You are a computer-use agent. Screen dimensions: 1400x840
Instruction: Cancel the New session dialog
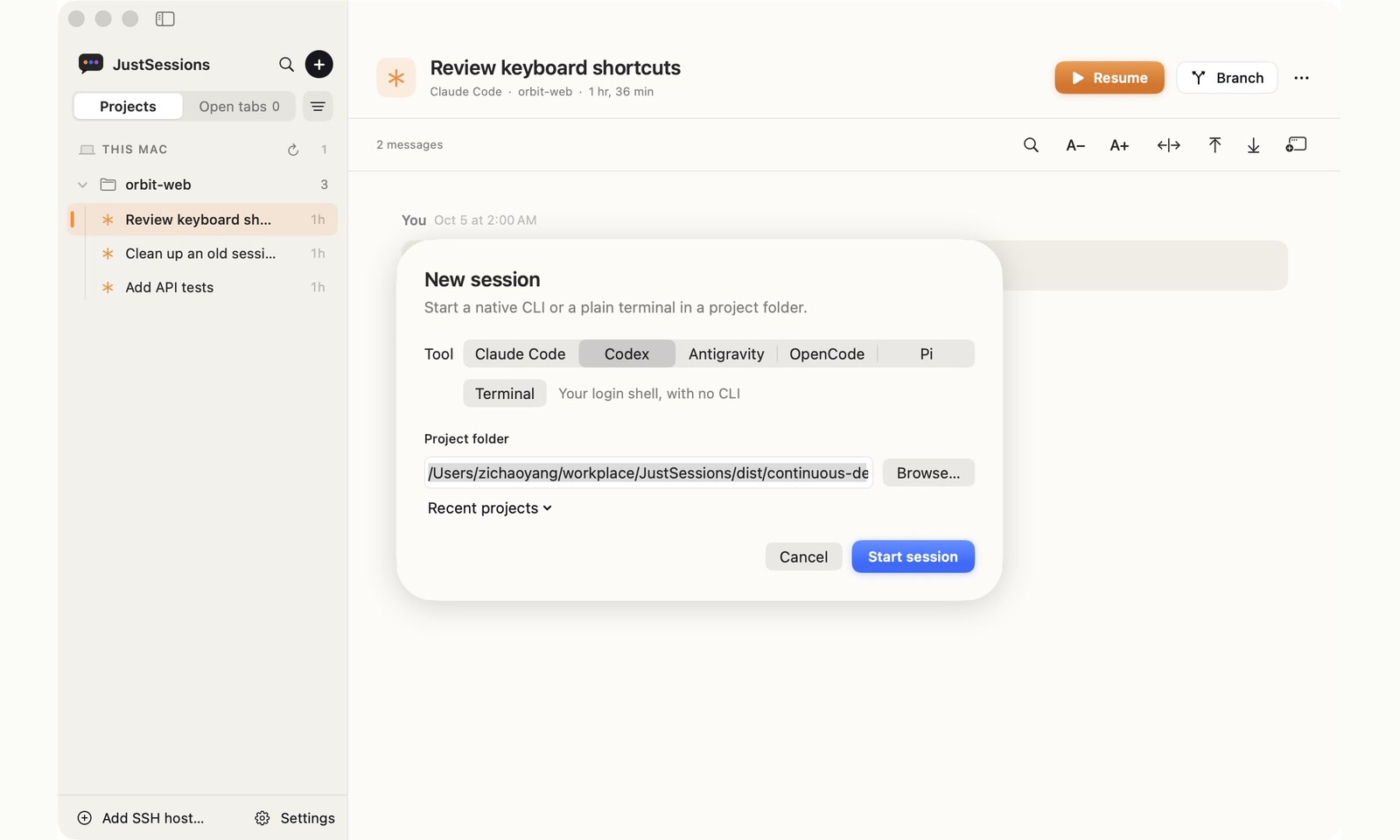pos(803,556)
